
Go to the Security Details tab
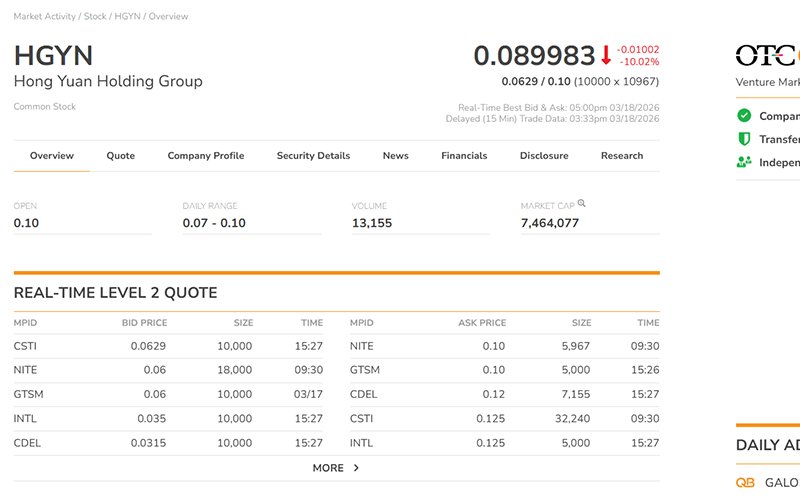tap(313, 156)
